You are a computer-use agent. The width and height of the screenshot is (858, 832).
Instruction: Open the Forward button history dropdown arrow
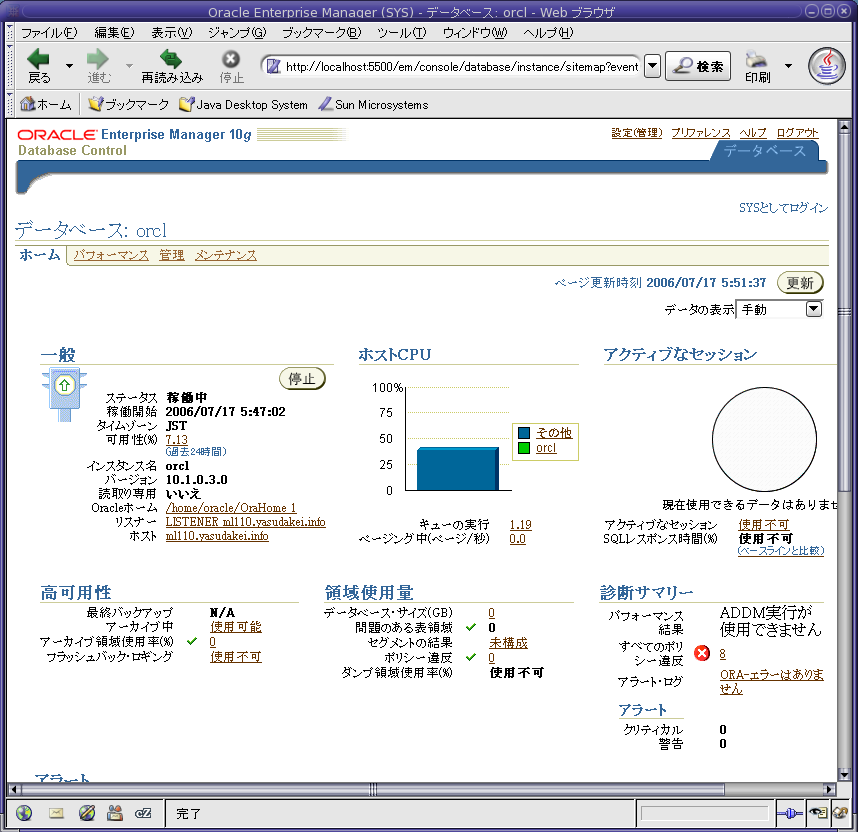tap(129, 66)
